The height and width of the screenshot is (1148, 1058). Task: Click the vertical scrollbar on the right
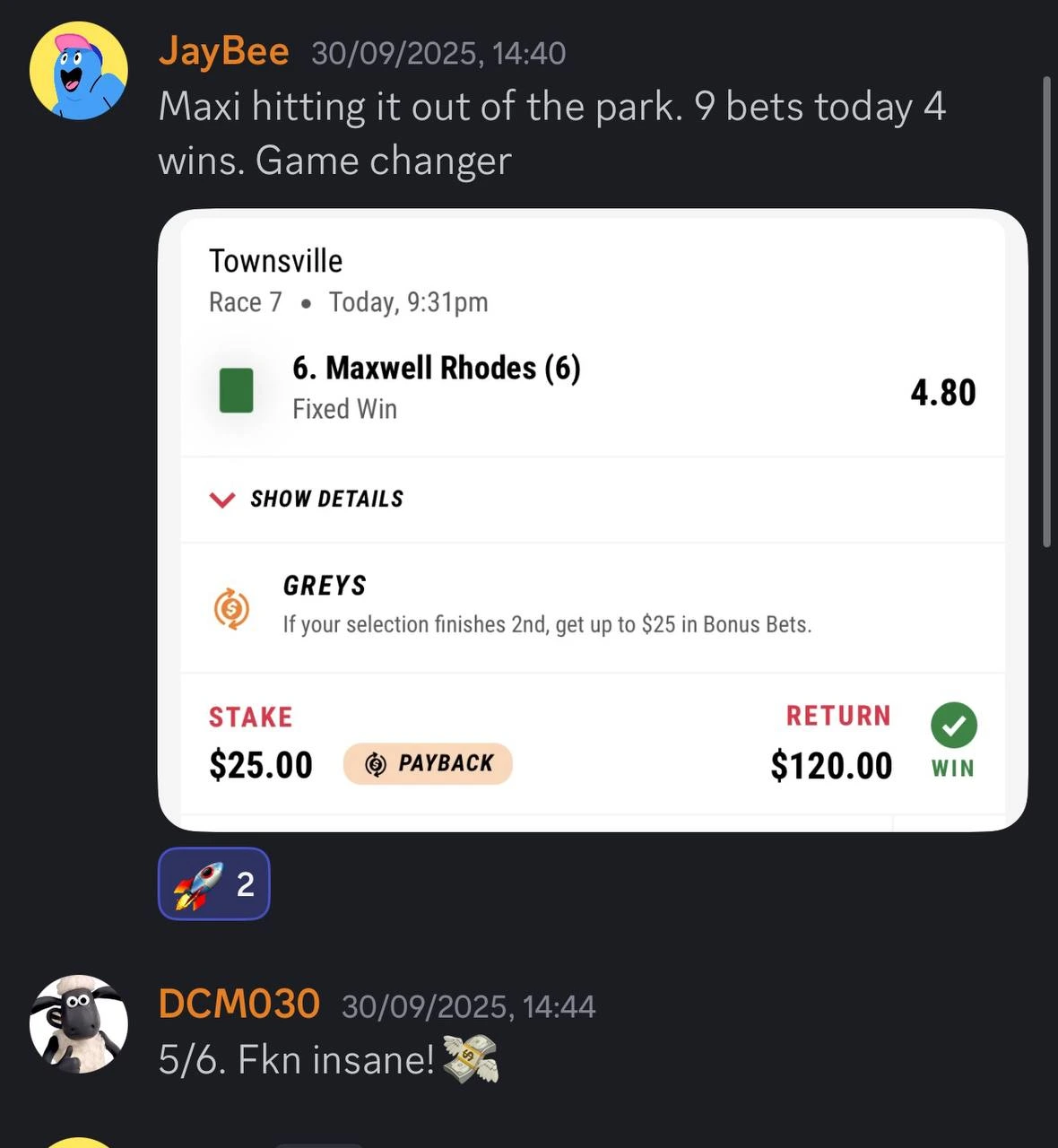1045,312
